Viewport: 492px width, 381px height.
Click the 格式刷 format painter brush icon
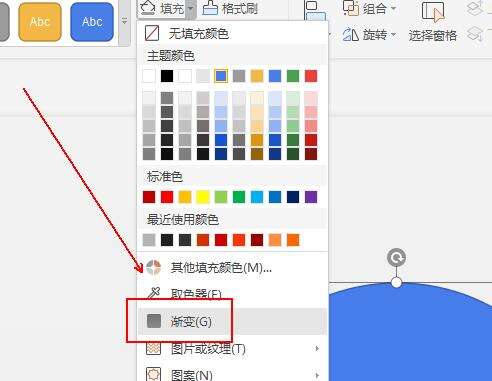point(210,8)
